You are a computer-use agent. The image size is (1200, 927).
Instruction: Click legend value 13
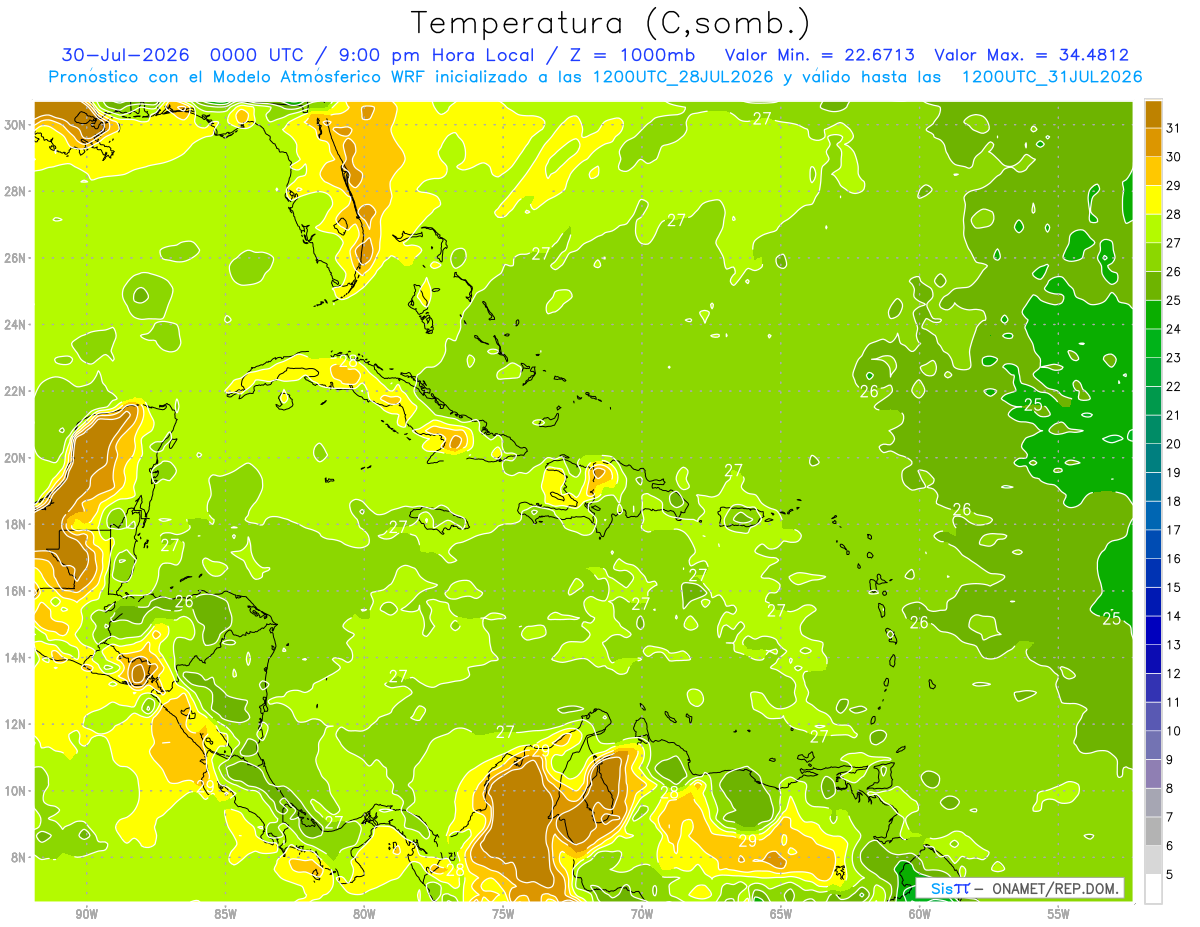[1175, 645]
